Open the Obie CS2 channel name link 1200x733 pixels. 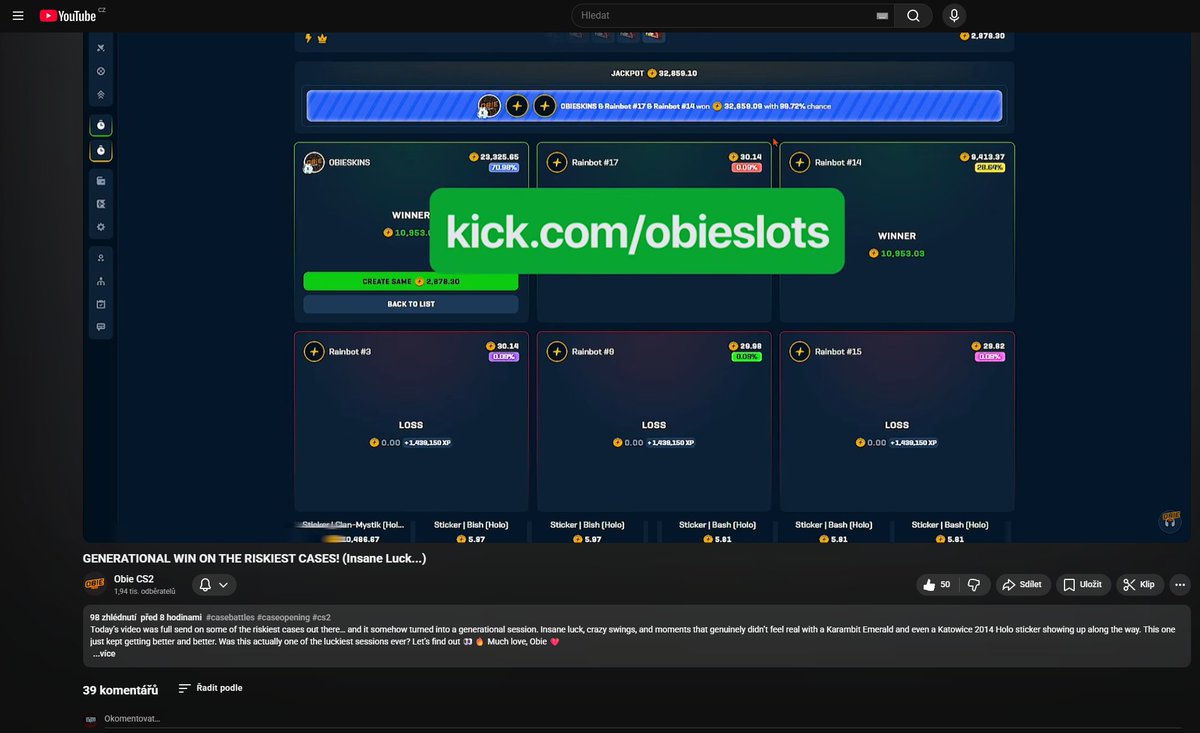(x=134, y=579)
